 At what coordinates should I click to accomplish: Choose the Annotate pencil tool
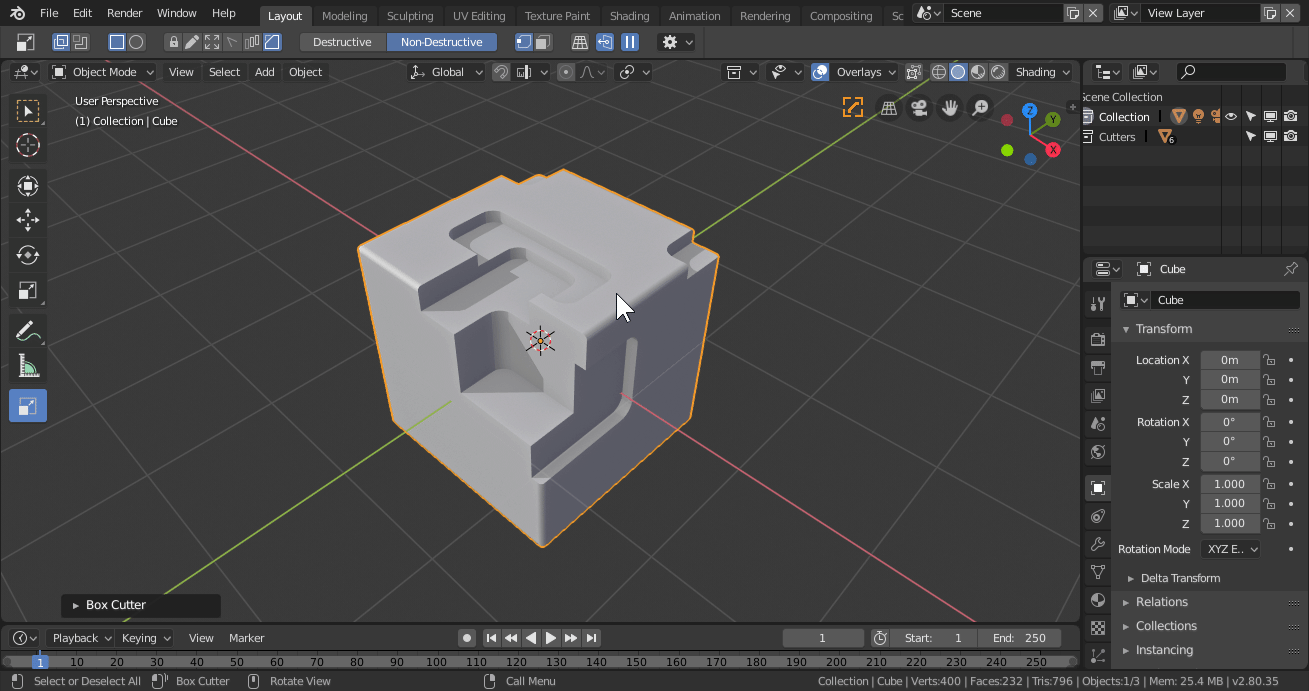point(28,331)
